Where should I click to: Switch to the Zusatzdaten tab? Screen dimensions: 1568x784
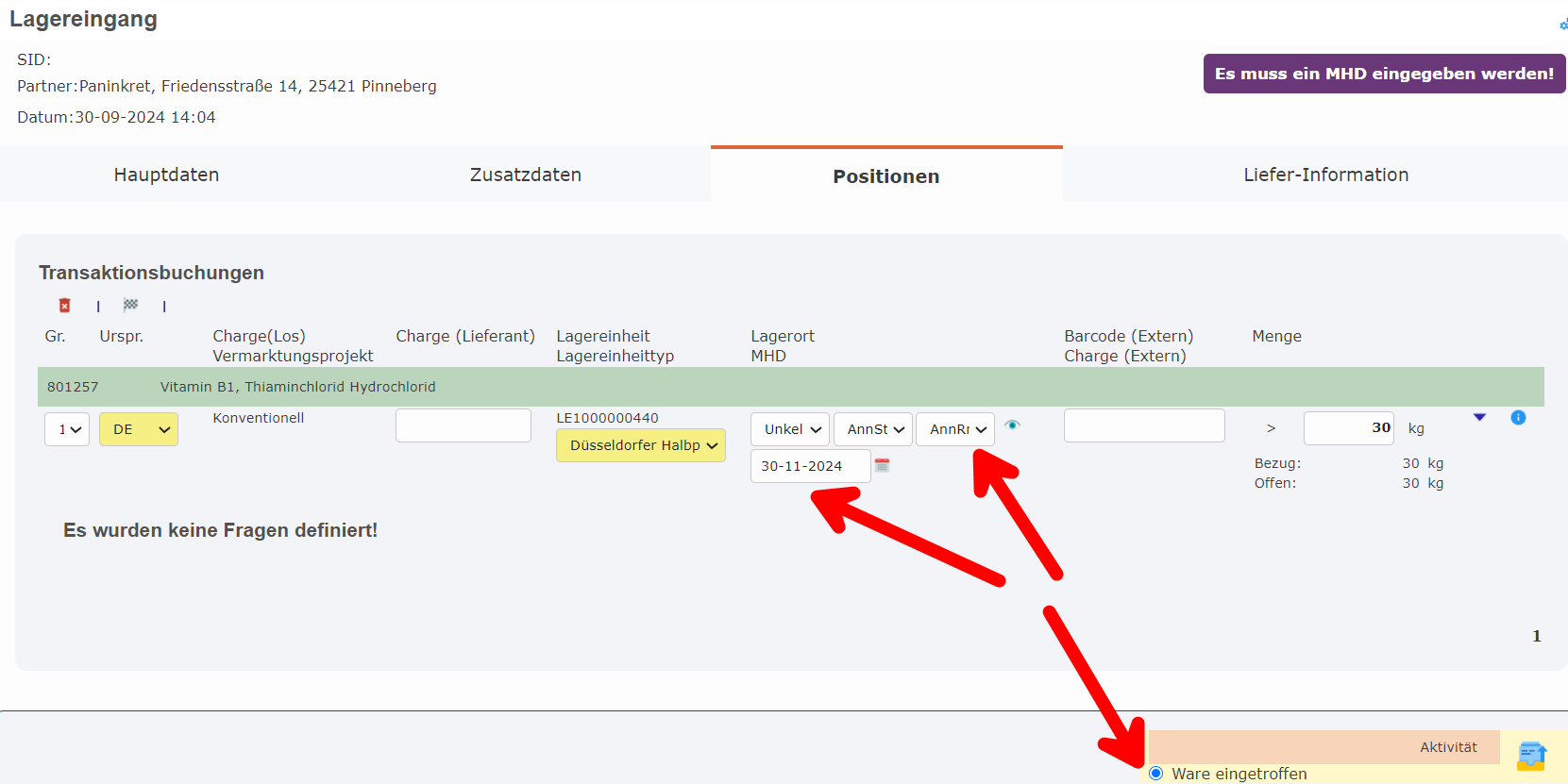coord(526,175)
